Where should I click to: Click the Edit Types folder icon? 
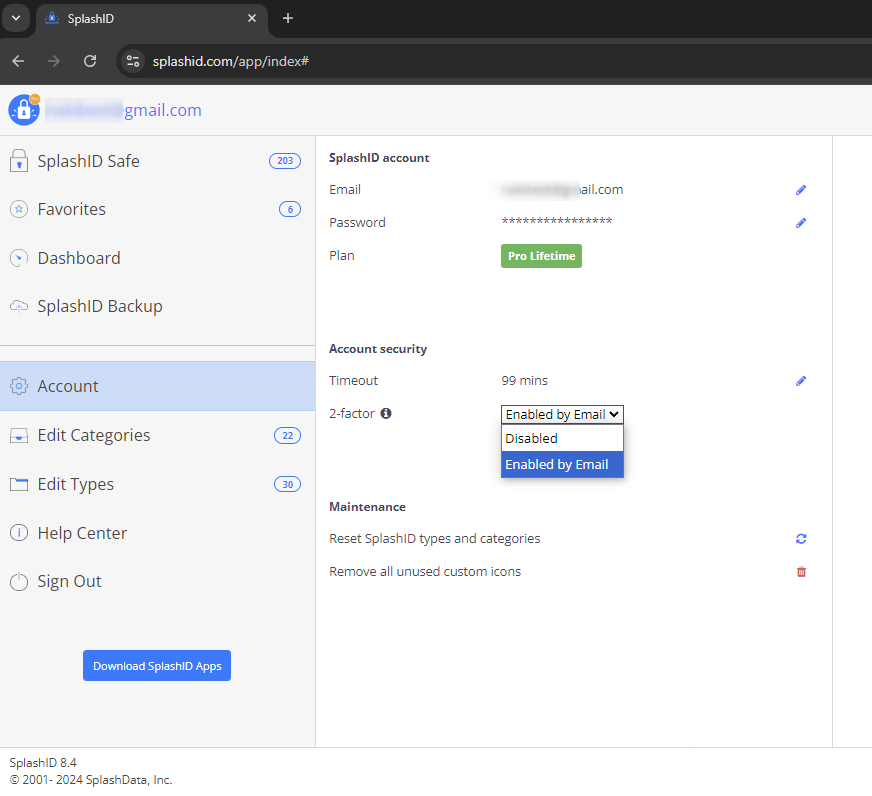click(x=19, y=484)
